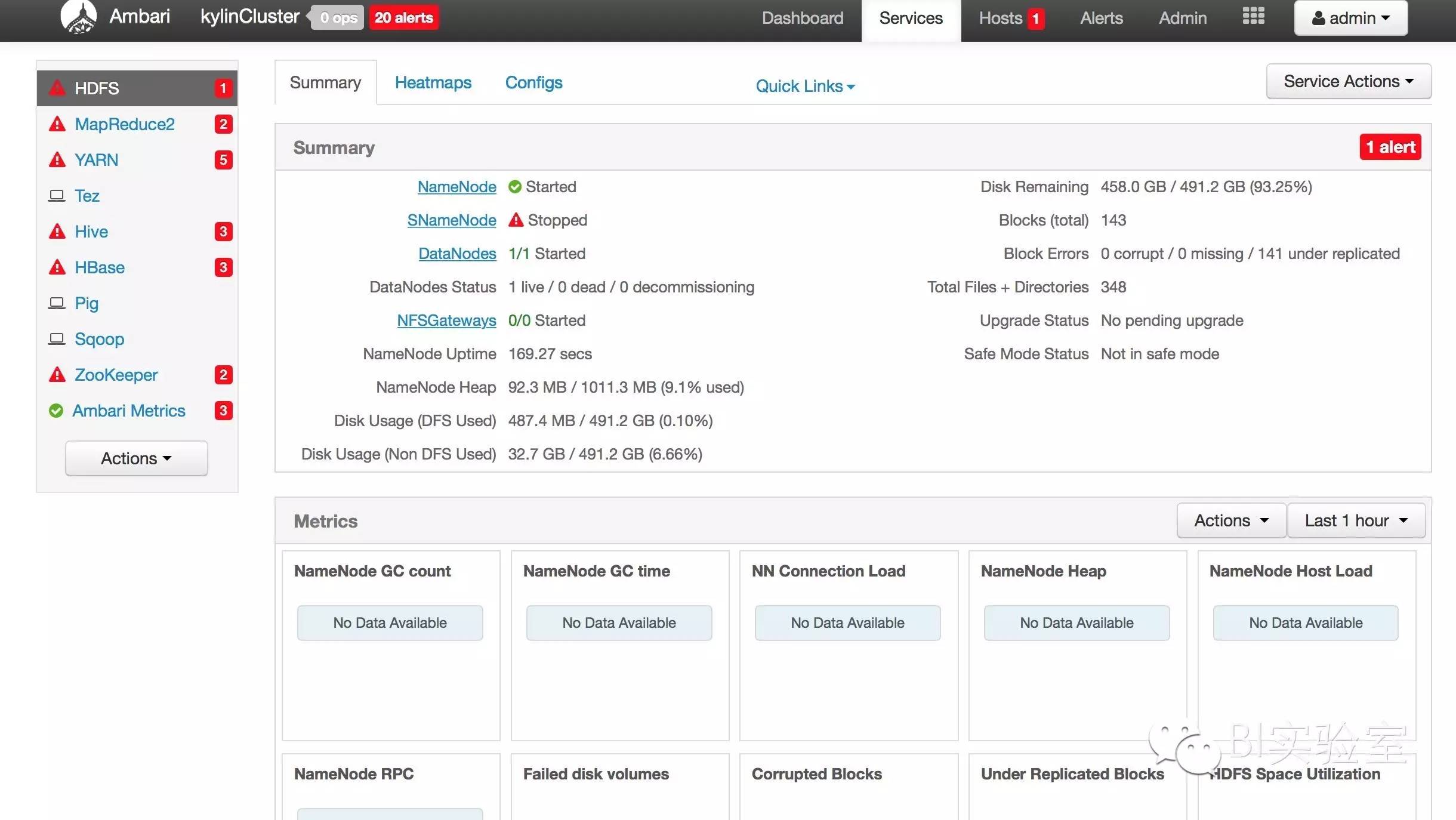Open the NFSGateways link

tap(447, 320)
